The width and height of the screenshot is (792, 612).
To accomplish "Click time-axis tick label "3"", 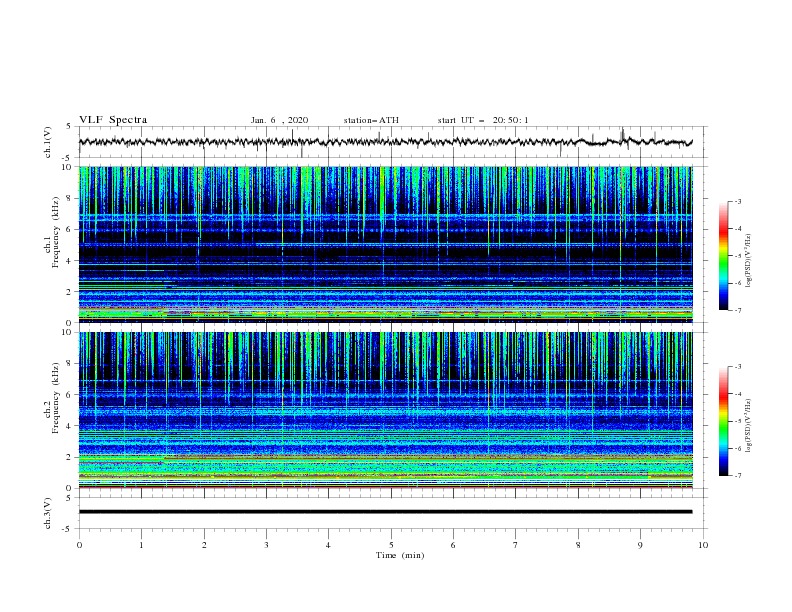I will [x=266, y=545].
